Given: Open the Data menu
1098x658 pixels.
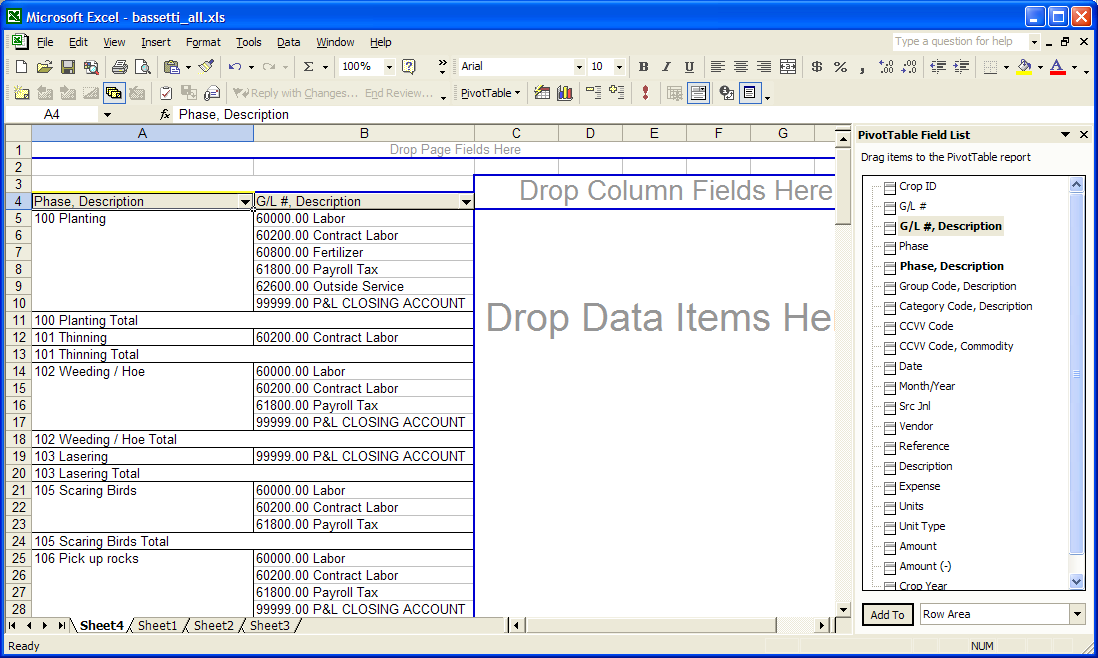Looking at the screenshot, I should click(288, 42).
